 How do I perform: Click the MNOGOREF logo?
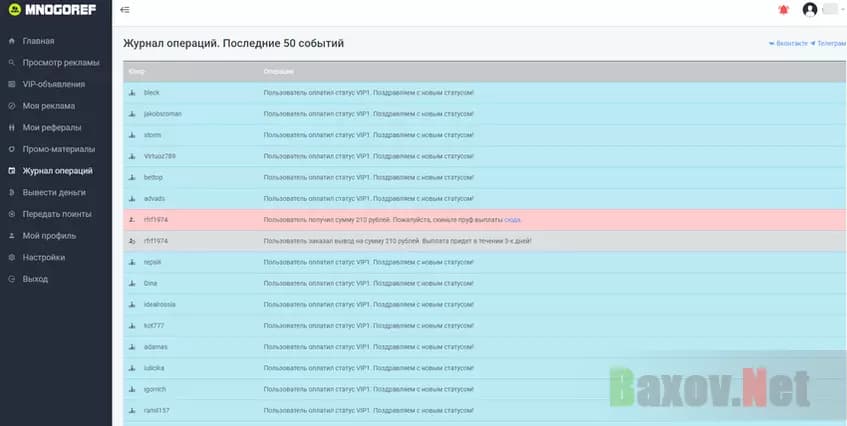pos(52,10)
